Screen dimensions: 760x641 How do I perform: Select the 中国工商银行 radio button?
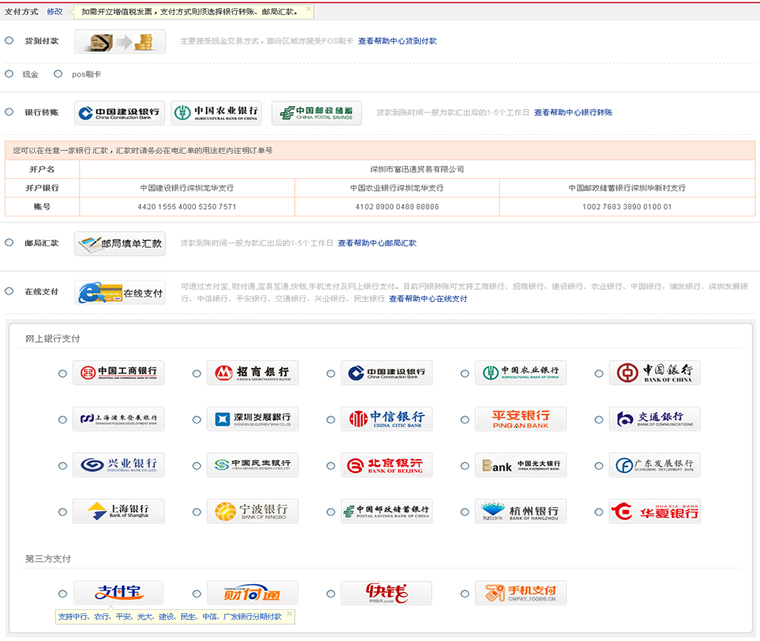(x=62, y=374)
